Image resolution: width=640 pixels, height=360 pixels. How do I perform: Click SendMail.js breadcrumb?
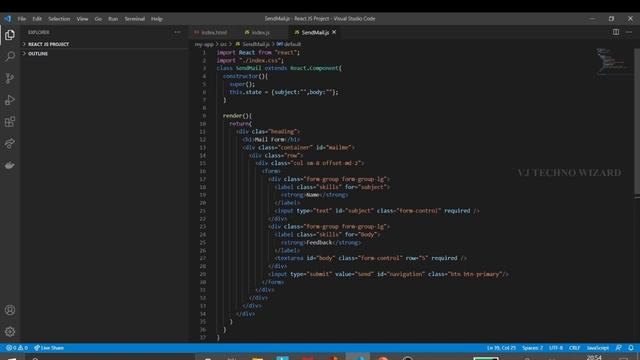(256, 44)
